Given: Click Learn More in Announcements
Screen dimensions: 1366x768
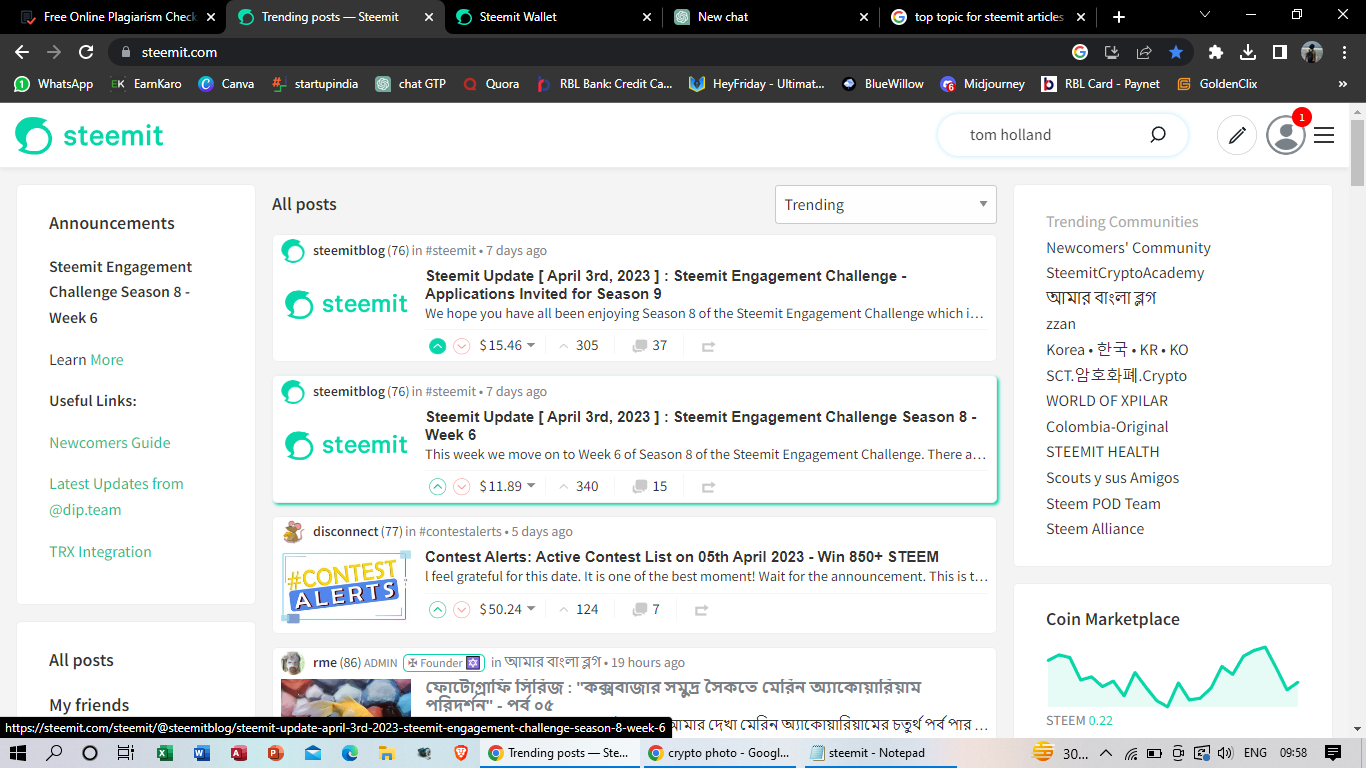Looking at the screenshot, I should tap(107, 359).
